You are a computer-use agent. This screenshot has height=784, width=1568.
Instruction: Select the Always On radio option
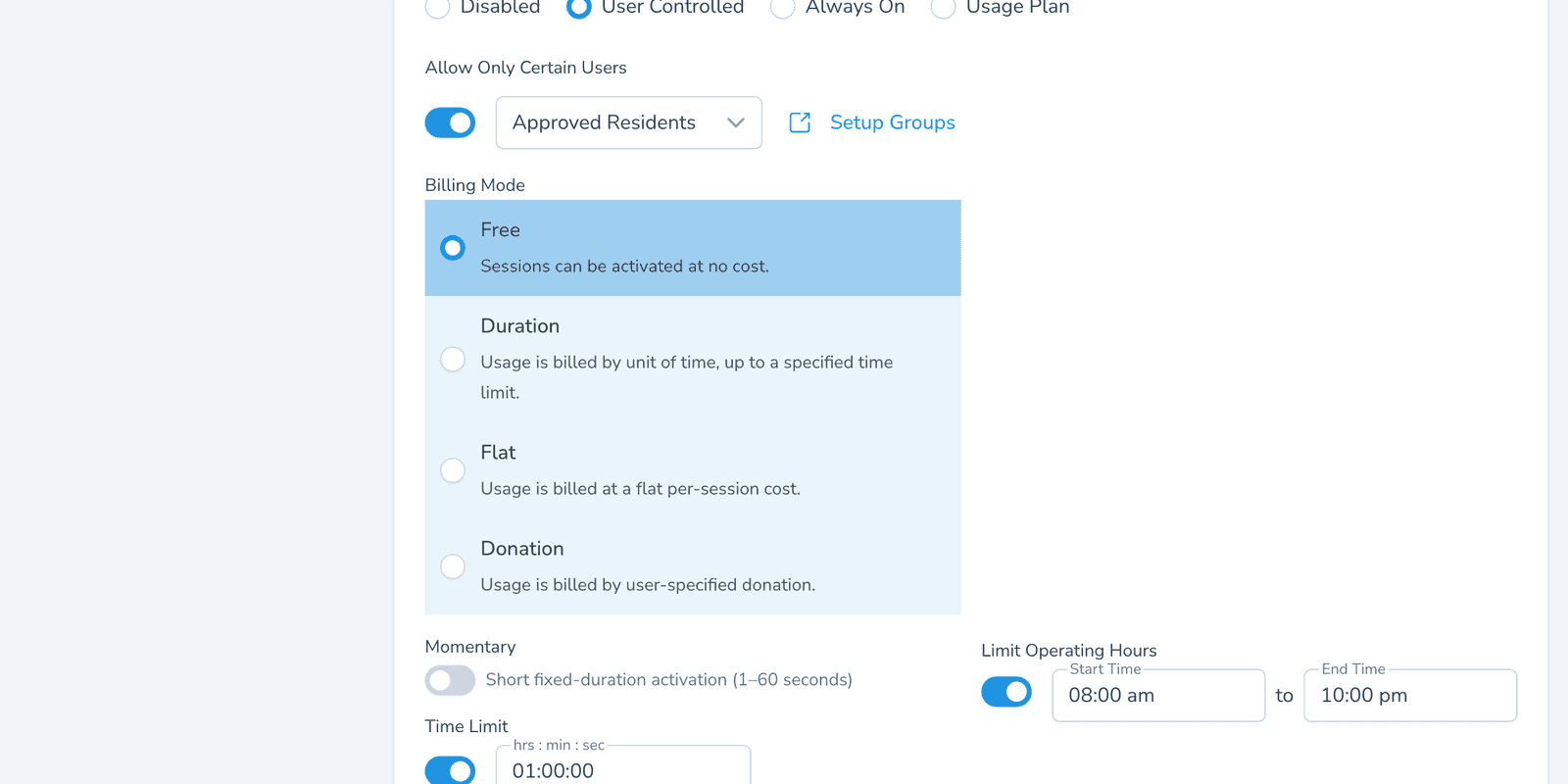coord(783,7)
